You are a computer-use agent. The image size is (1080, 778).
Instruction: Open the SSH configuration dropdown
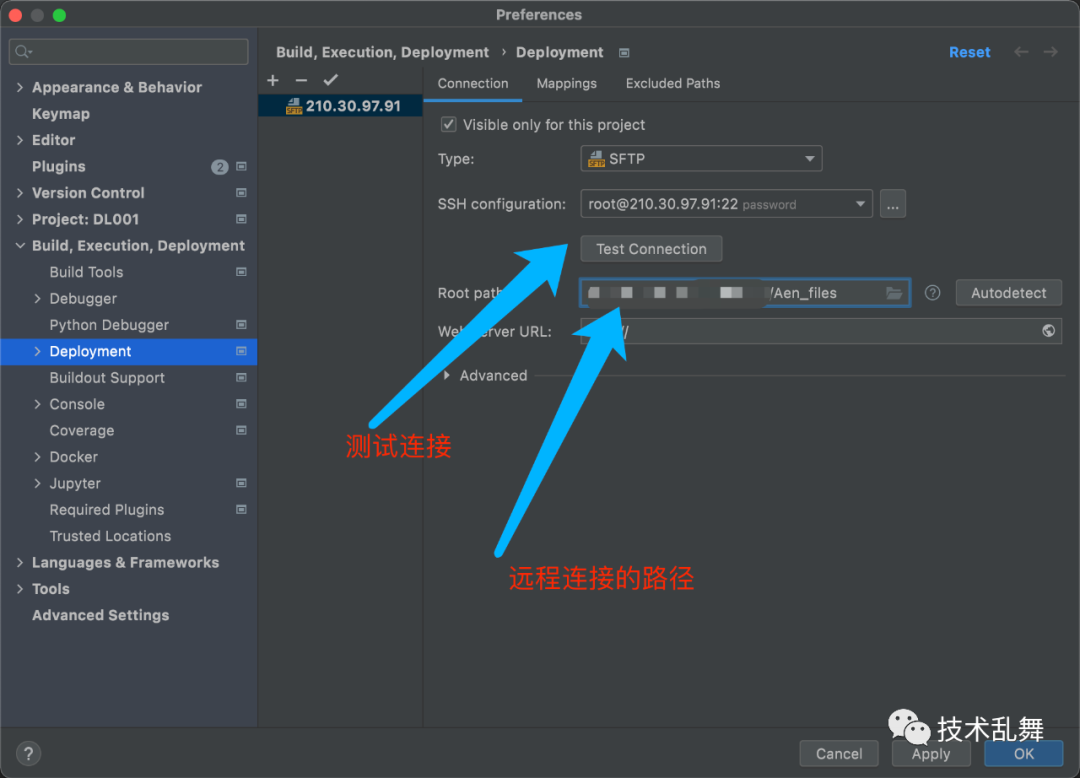point(727,204)
